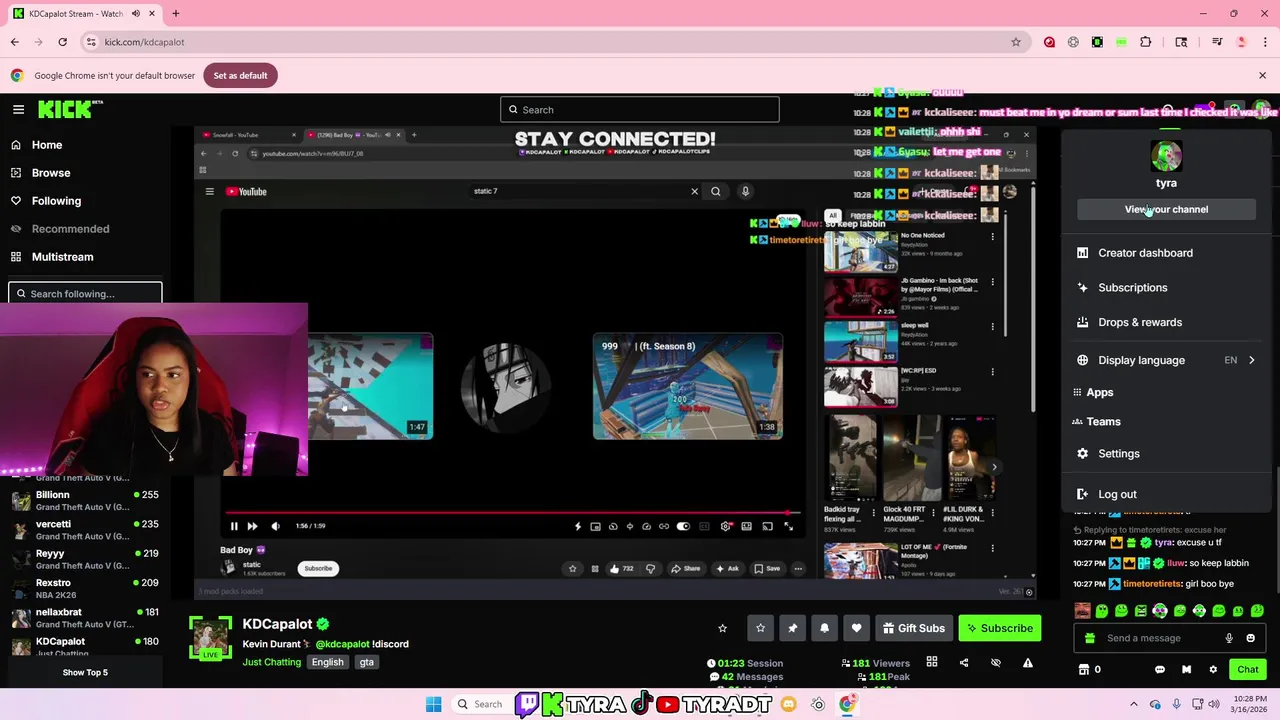Click the Gift Subs button
1280x720 pixels.
click(x=913, y=628)
